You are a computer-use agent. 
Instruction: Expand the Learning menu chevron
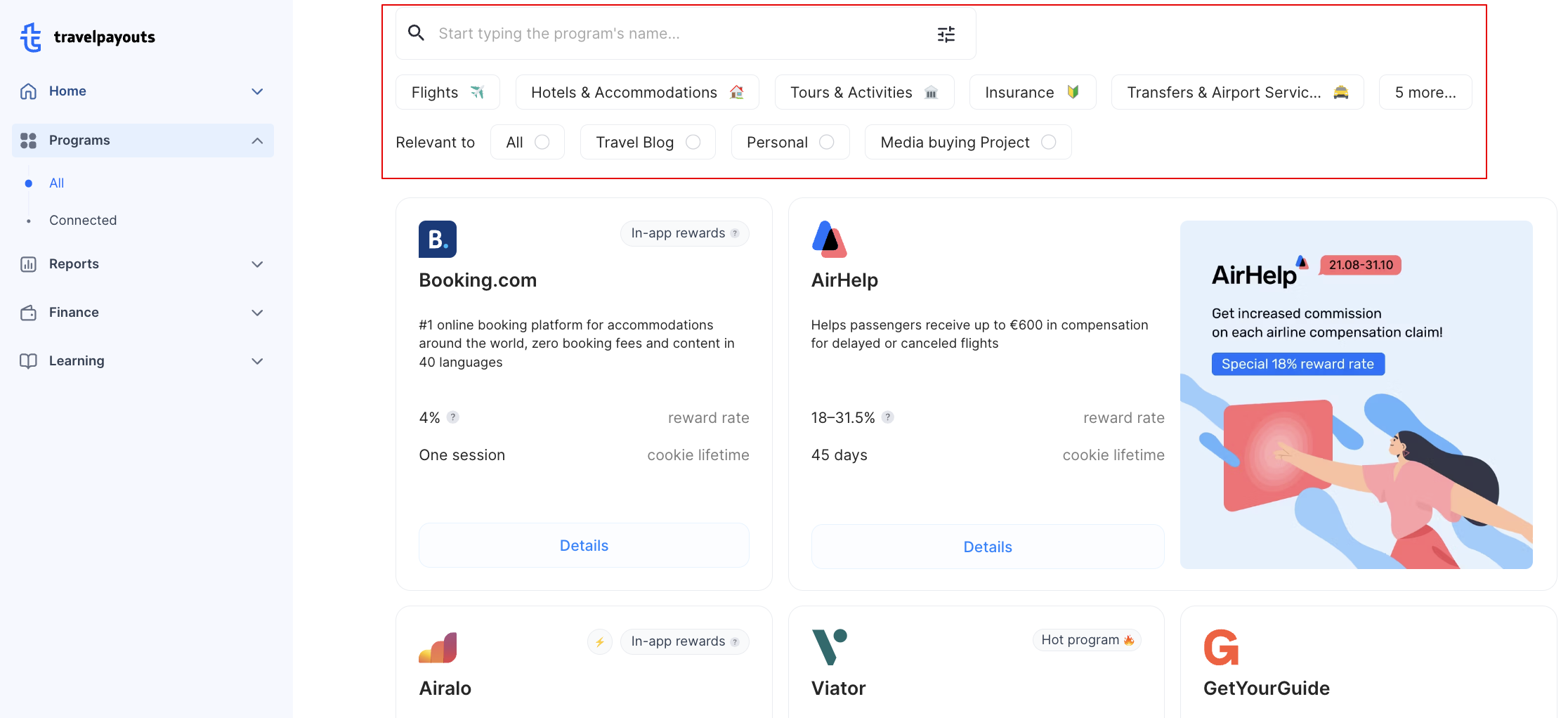point(257,361)
